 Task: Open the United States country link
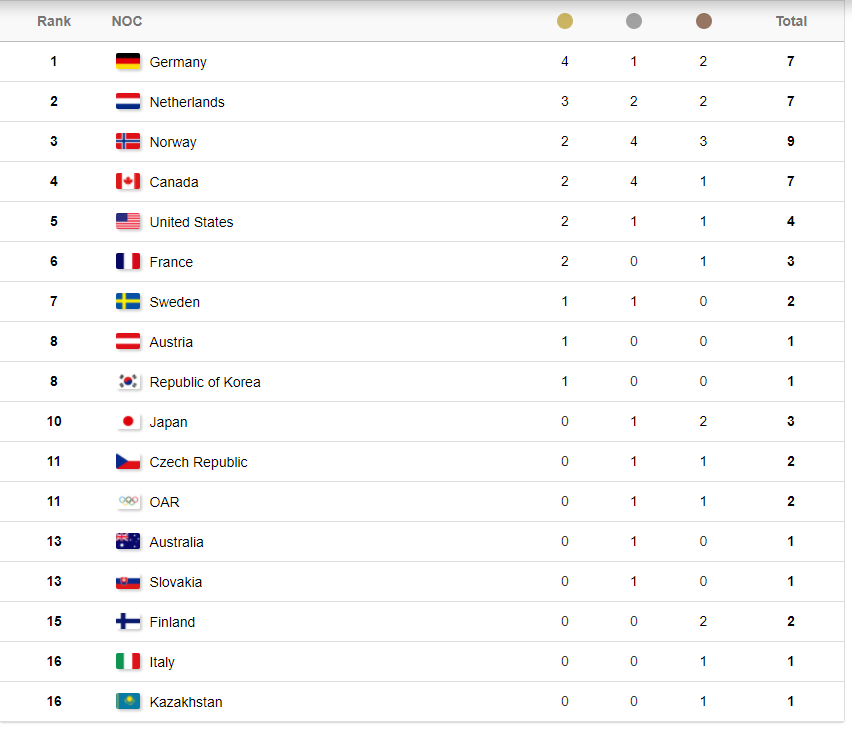(191, 222)
